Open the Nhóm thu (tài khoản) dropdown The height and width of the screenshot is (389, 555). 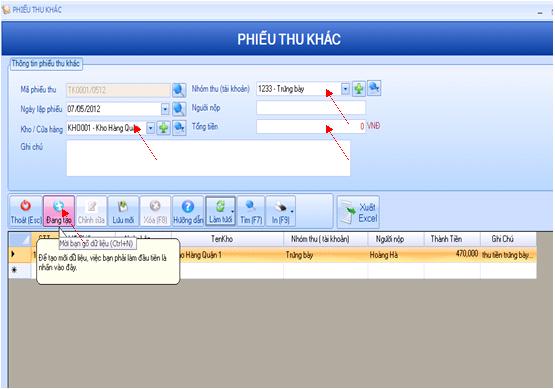345,89
